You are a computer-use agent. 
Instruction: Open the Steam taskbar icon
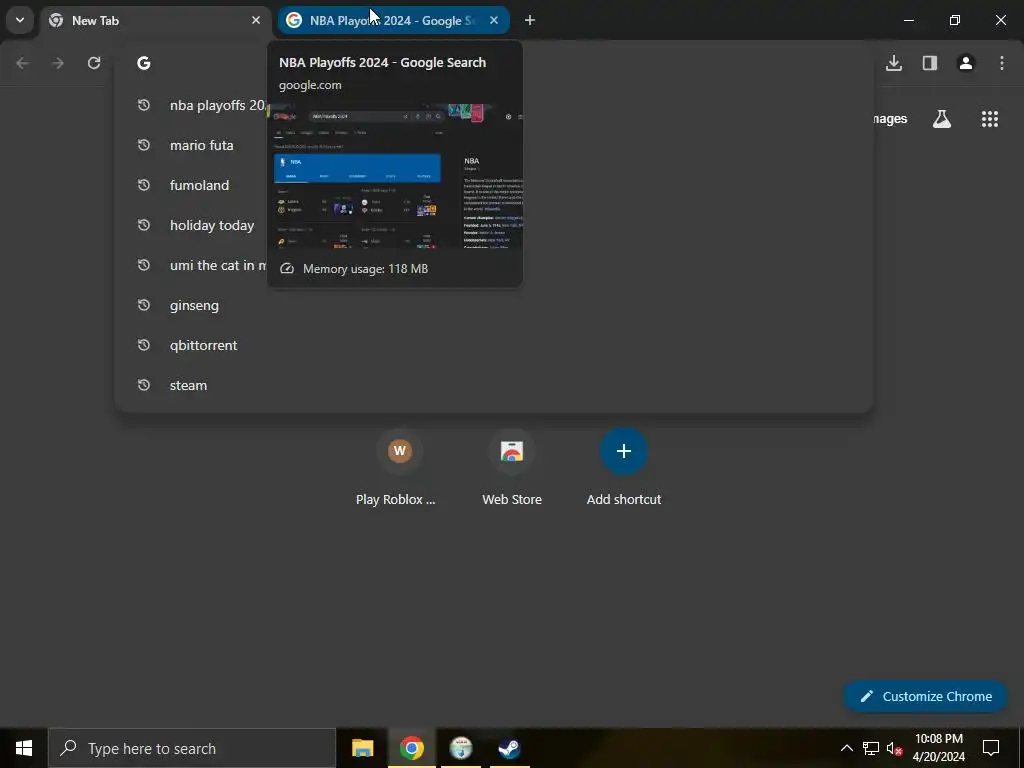[509, 748]
